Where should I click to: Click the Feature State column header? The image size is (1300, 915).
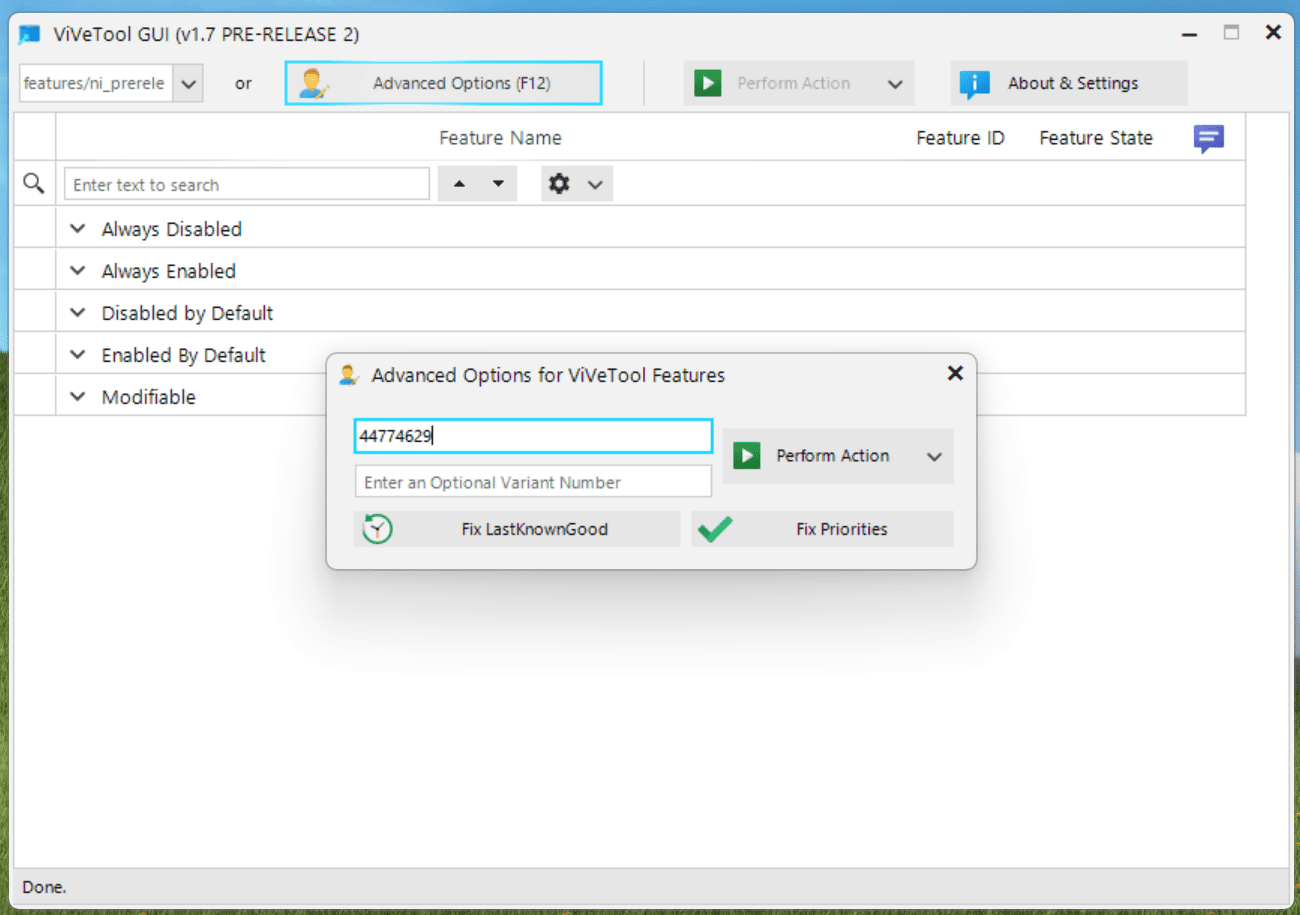click(1096, 138)
